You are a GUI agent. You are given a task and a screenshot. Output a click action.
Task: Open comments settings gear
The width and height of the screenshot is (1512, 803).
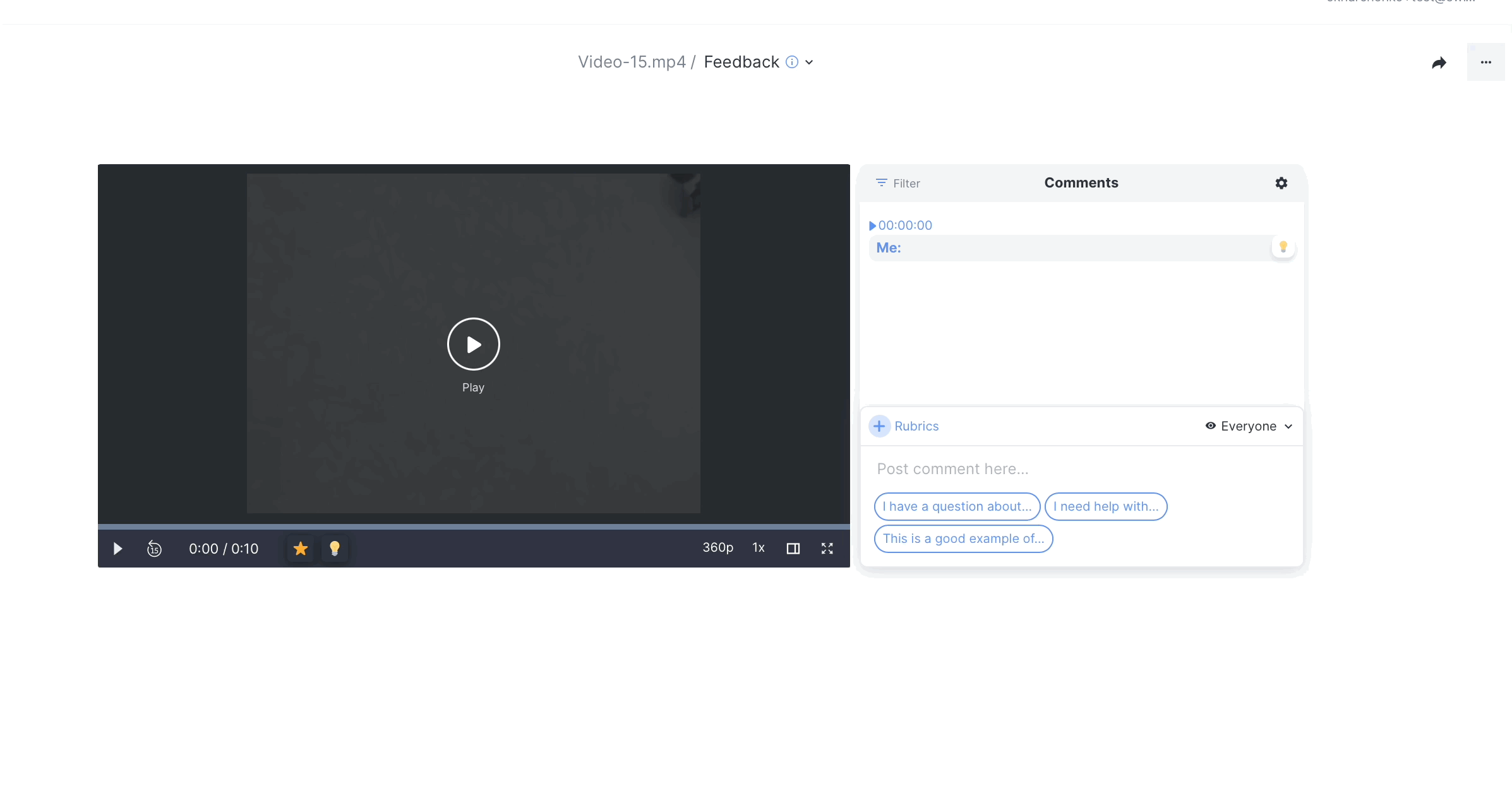(x=1281, y=183)
